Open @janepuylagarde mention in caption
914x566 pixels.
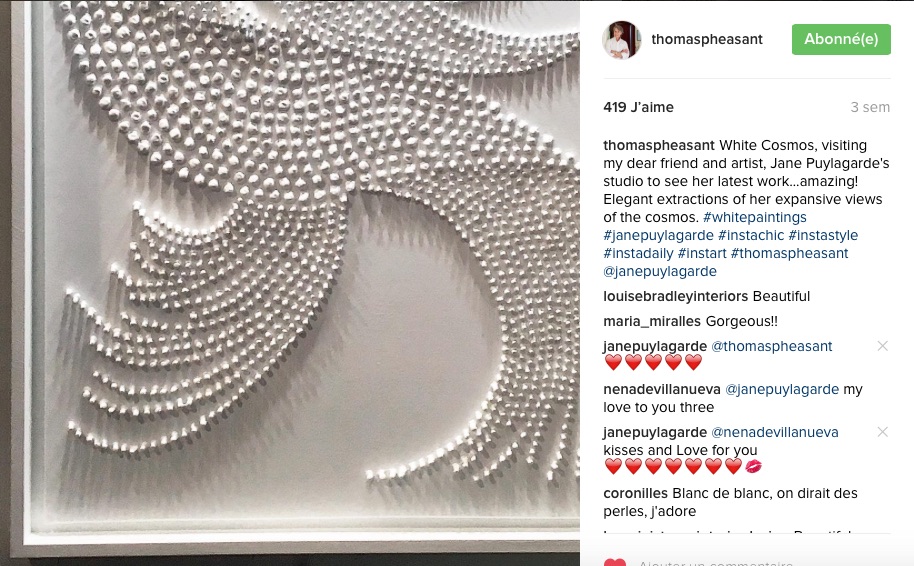tap(660, 272)
